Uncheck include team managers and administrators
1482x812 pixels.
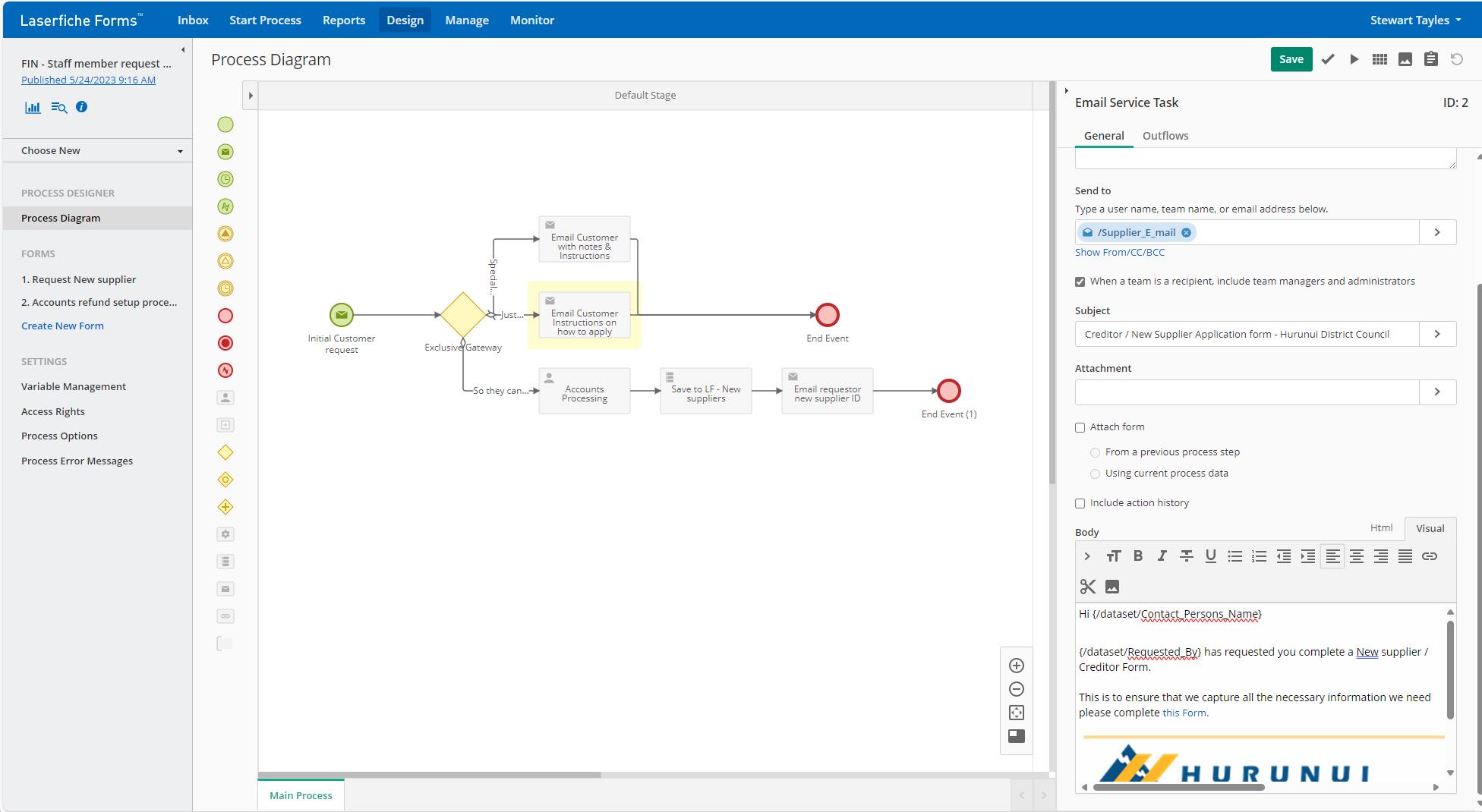click(1080, 282)
